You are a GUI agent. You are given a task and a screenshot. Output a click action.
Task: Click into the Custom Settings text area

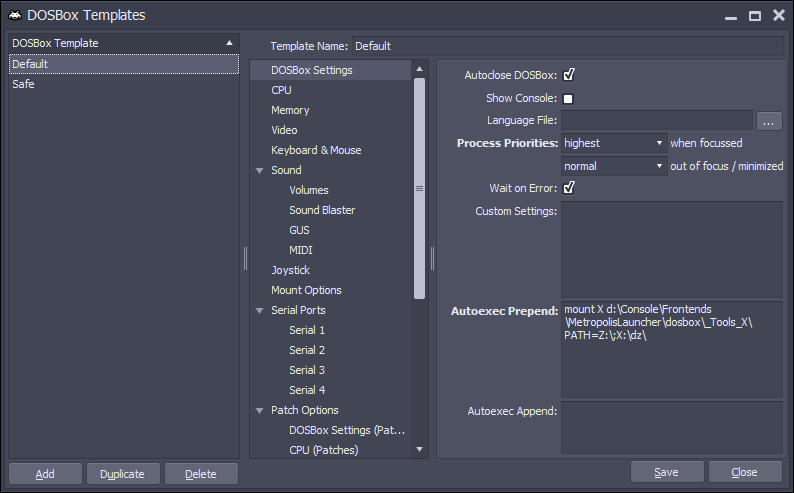click(x=671, y=250)
